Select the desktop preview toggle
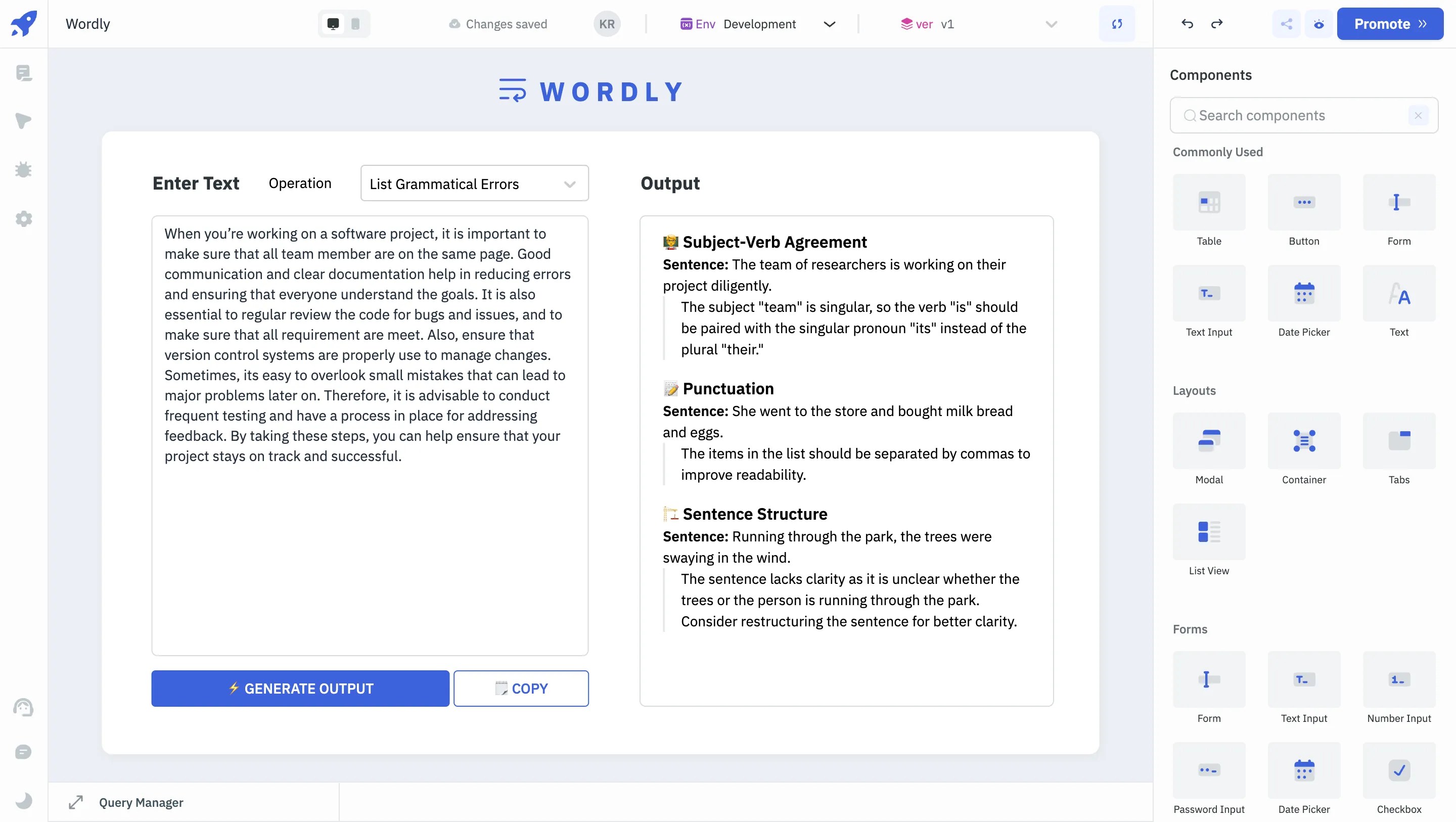Screen dimensions: 1456x822 click(x=332, y=24)
